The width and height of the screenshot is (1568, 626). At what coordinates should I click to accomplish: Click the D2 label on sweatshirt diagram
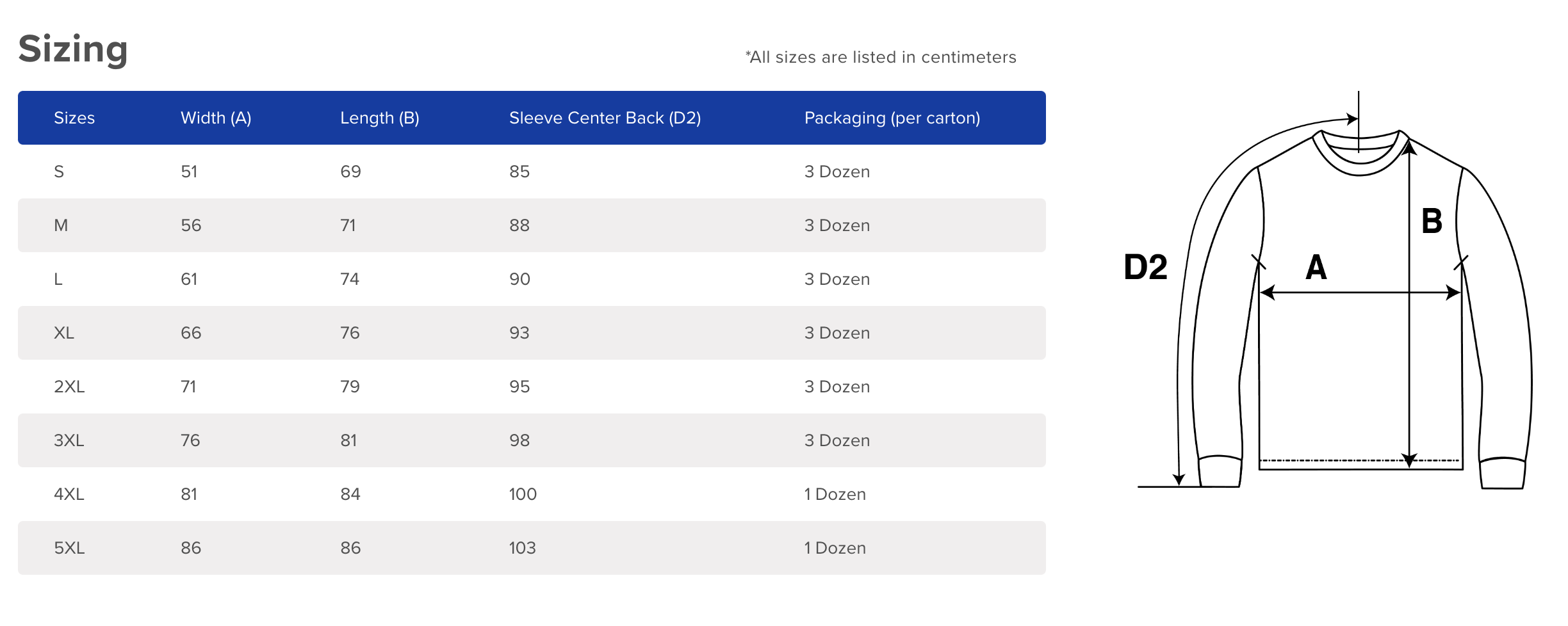point(1145,267)
